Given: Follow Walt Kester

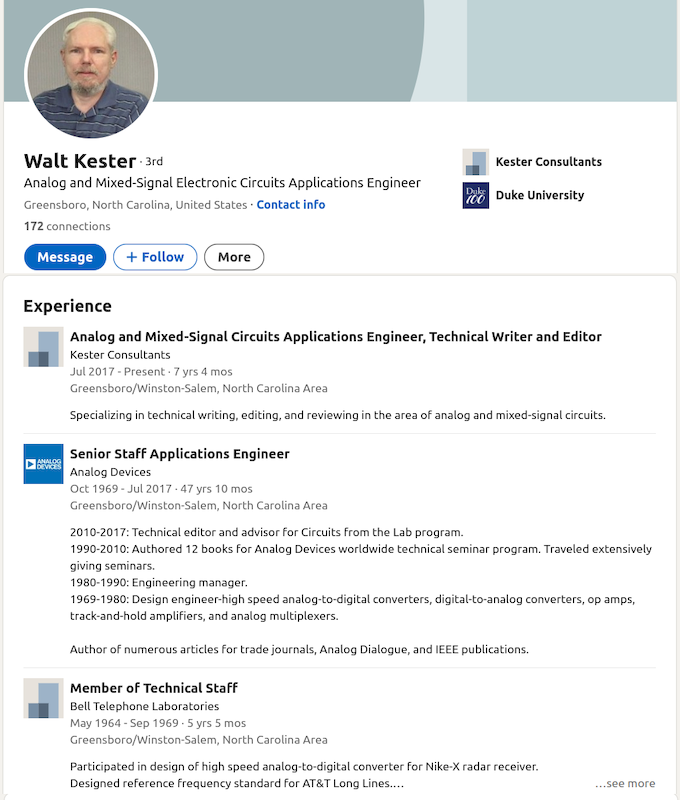Looking at the screenshot, I should (155, 257).
